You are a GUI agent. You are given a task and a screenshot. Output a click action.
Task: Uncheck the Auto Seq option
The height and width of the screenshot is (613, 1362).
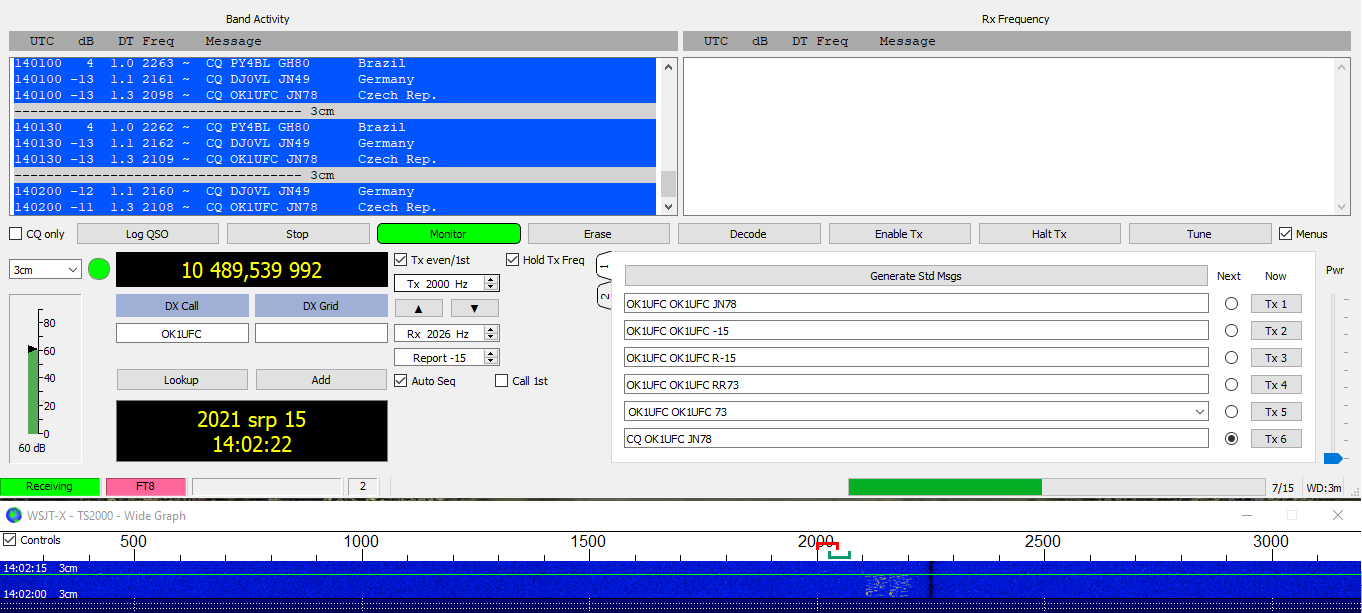(x=401, y=381)
